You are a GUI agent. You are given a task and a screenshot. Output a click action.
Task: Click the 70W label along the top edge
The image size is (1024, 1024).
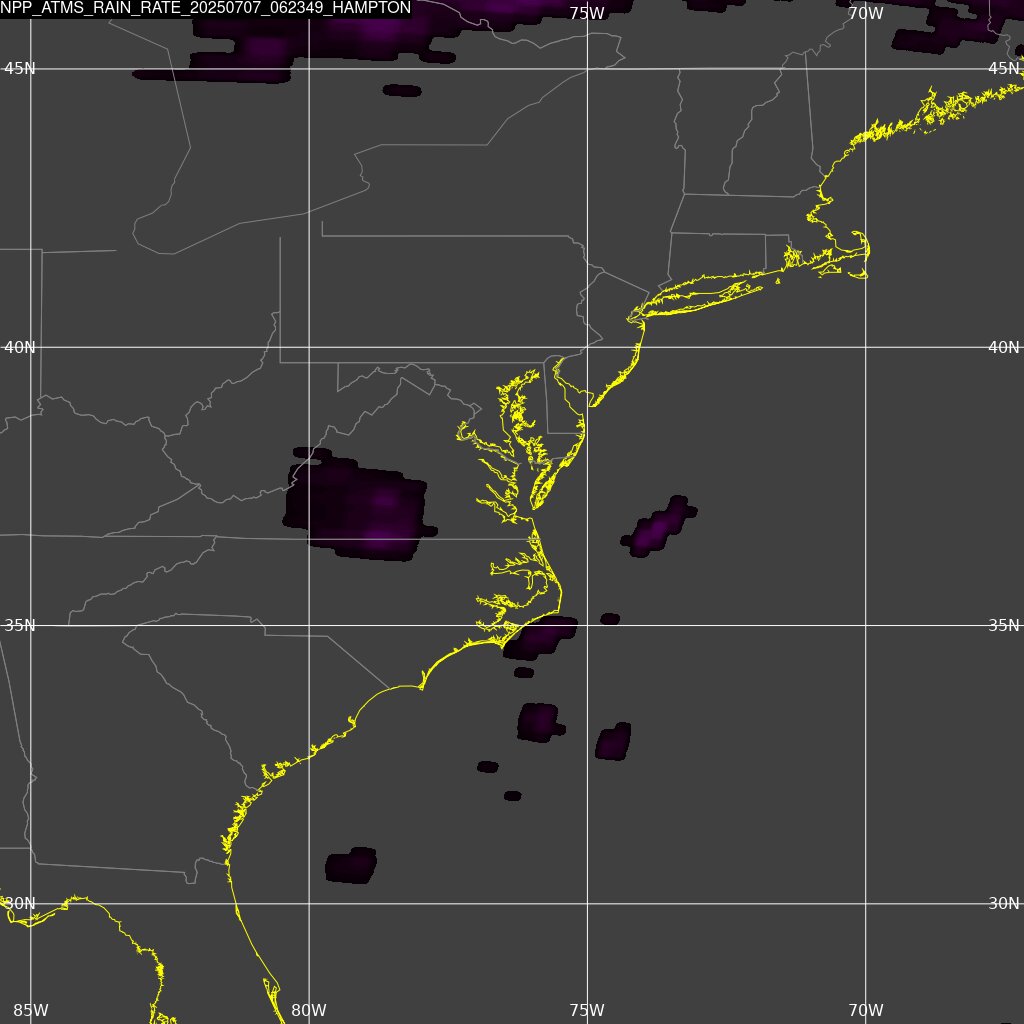point(866,14)
